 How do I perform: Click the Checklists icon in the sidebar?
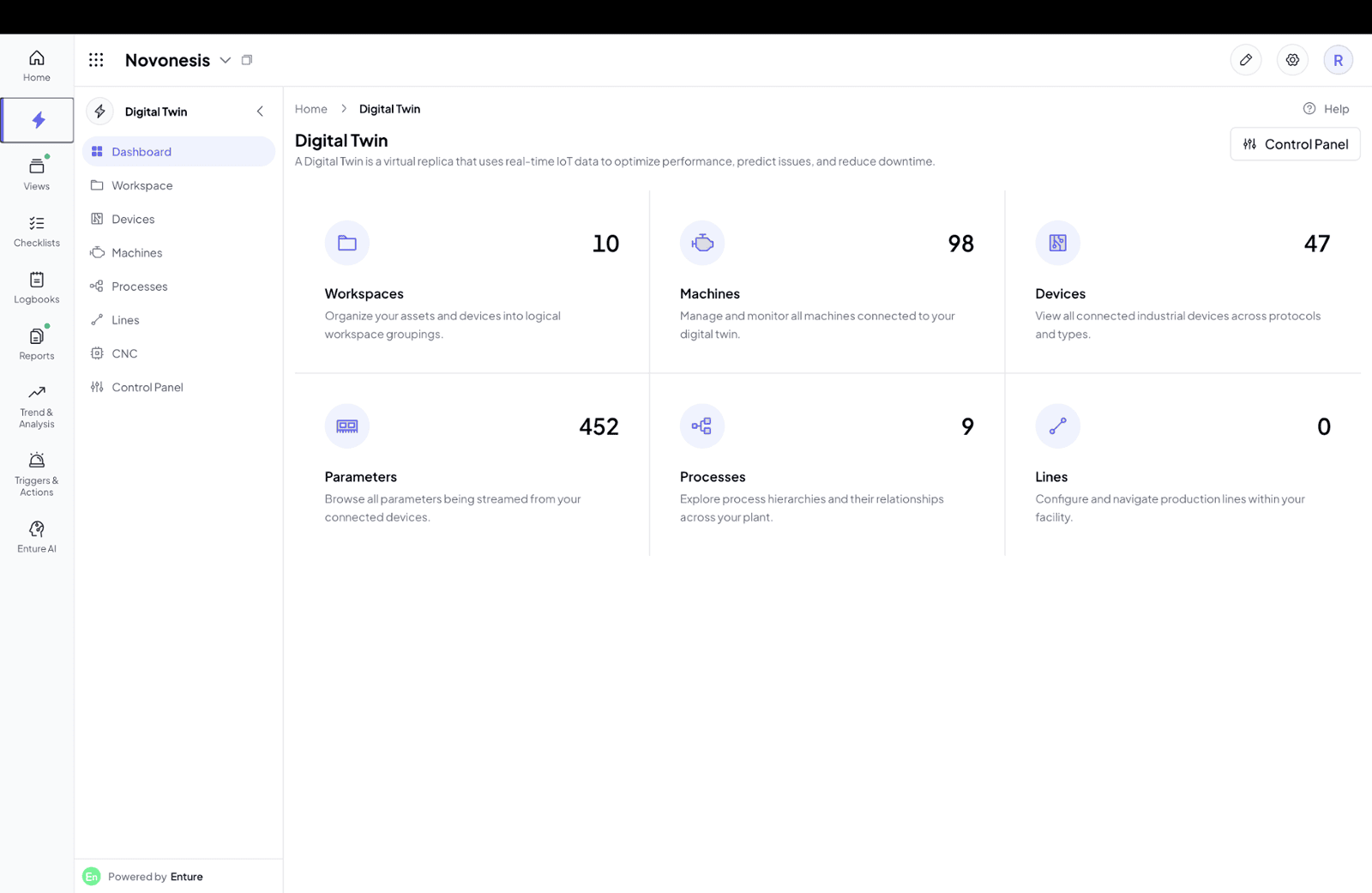point(36,229)
